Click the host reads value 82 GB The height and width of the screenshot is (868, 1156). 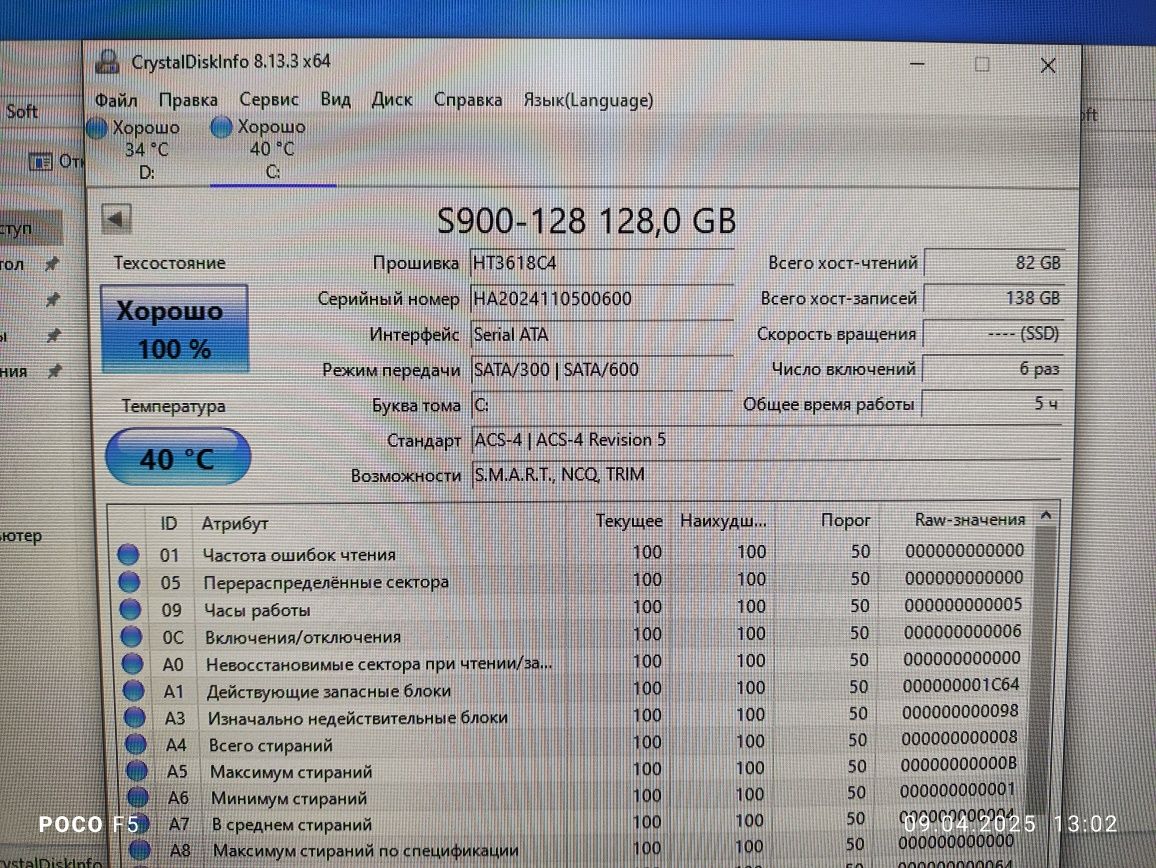(x=993, y=263)
